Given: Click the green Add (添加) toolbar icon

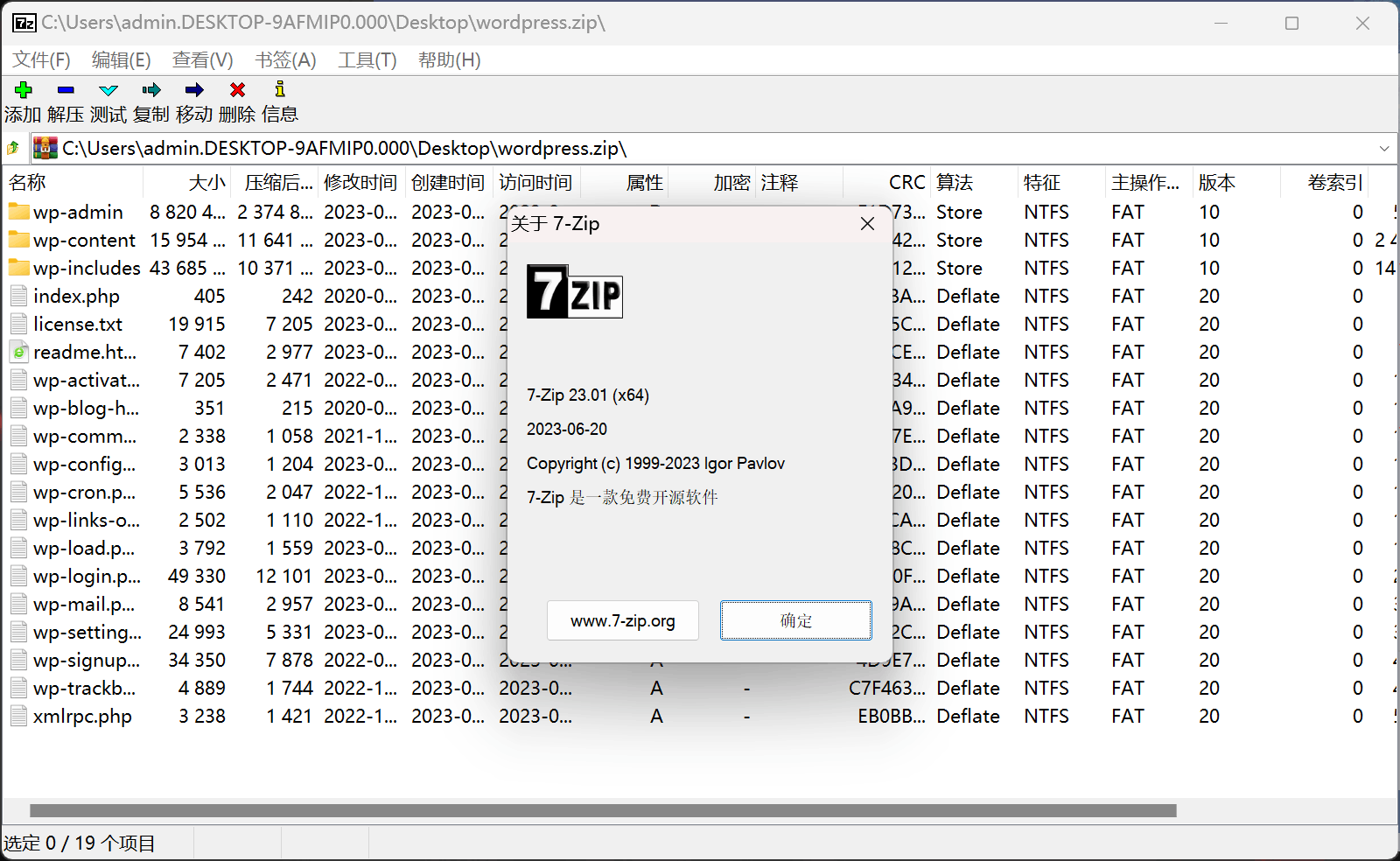Looking at the screenshot, I should pos(23,89).
